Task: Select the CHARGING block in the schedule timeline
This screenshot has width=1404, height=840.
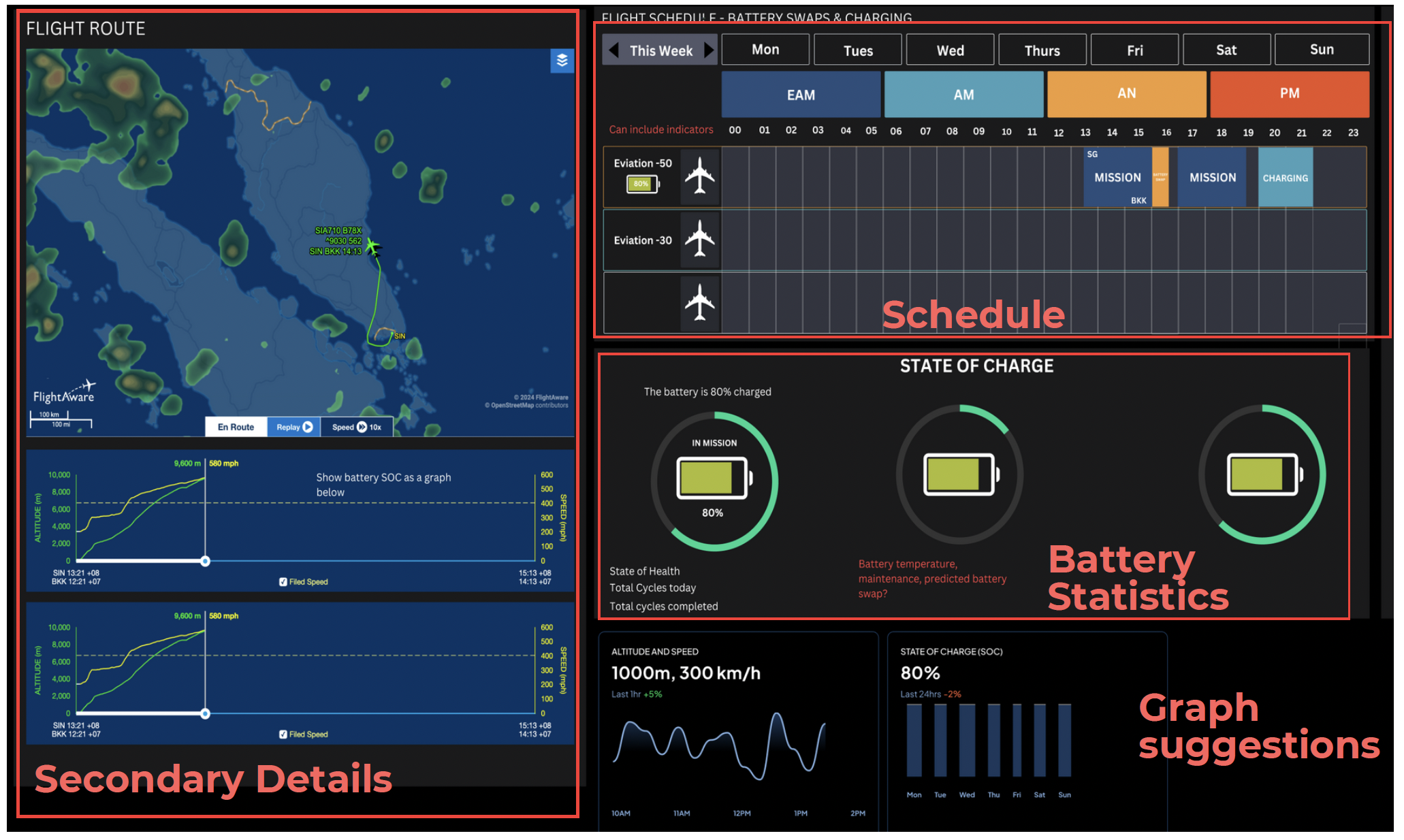Action: tap(1286, 177)
